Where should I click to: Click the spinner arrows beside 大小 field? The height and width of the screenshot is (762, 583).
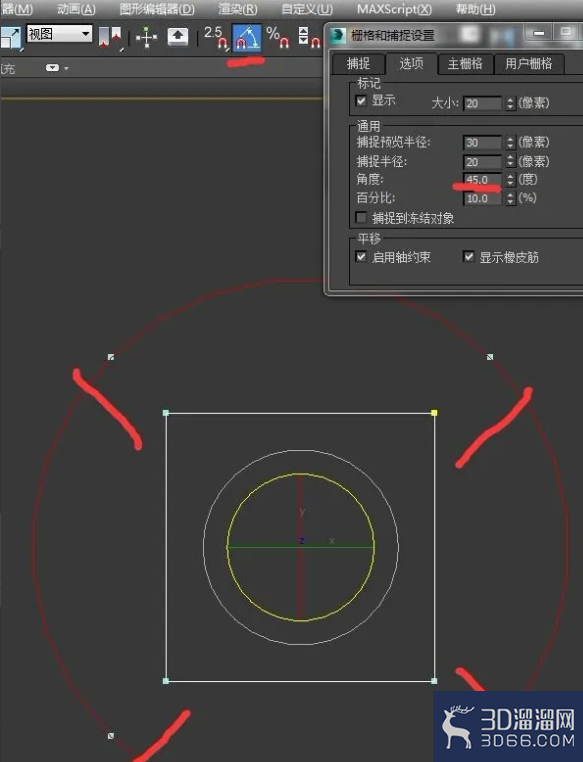point(510,103)
